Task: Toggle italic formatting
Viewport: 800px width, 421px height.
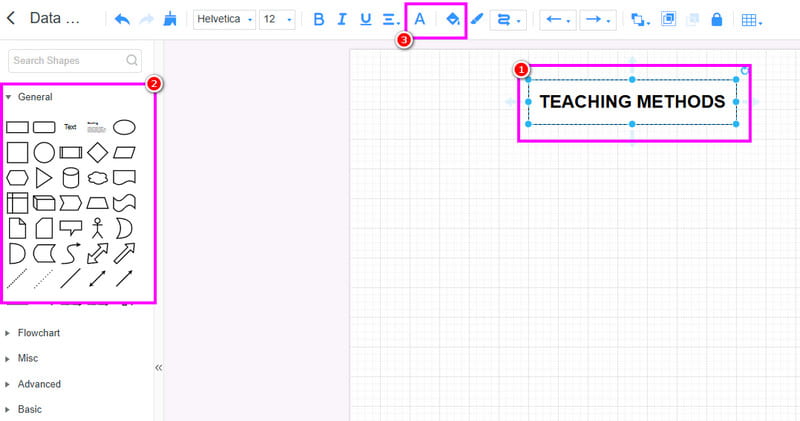Action: [x=342, y=19]
